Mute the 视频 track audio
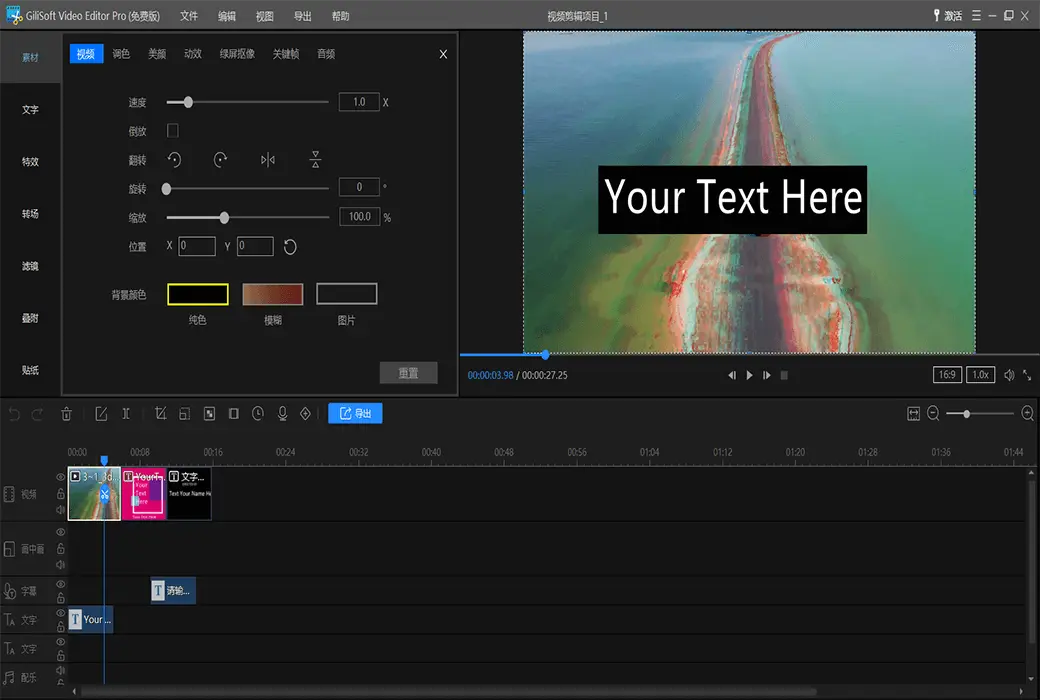 [60, 510]
